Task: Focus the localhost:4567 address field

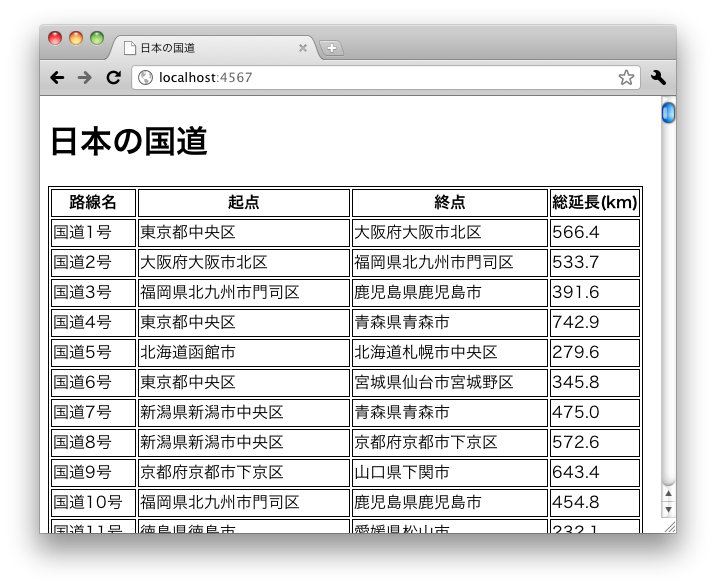Action: (x=386, y=78)
